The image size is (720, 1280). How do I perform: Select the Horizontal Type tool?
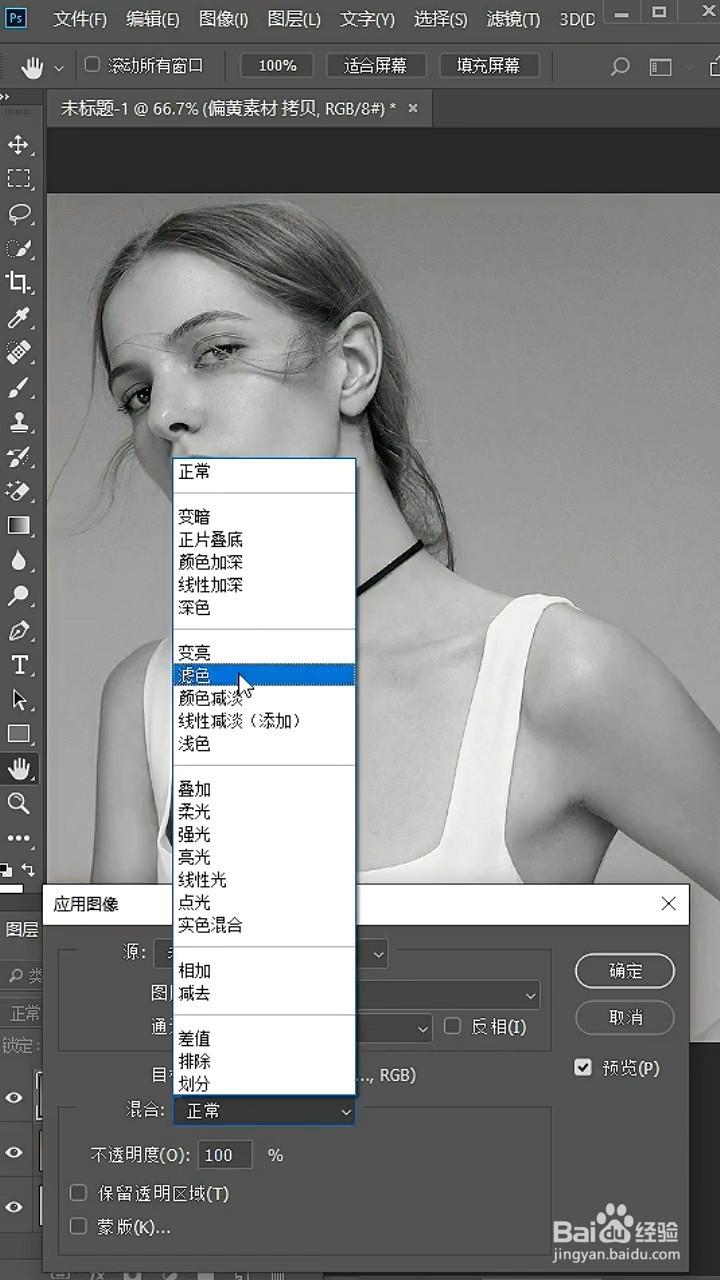(18, 665)
